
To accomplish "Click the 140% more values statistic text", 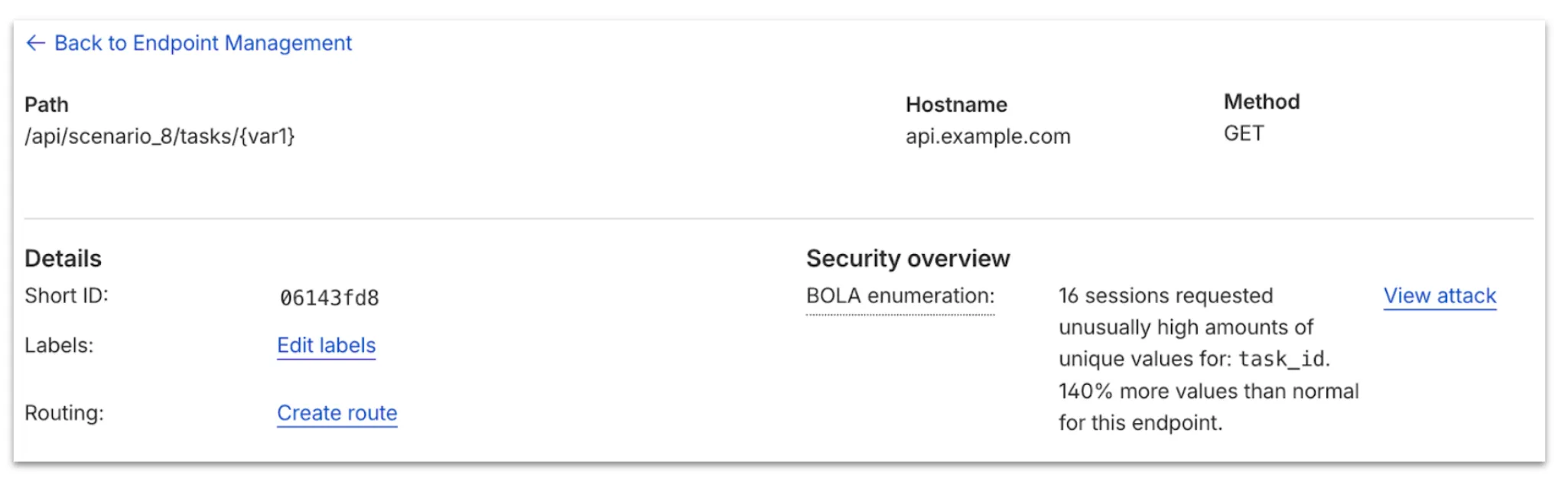I will pyautogui.click(x=1209, y=392).
